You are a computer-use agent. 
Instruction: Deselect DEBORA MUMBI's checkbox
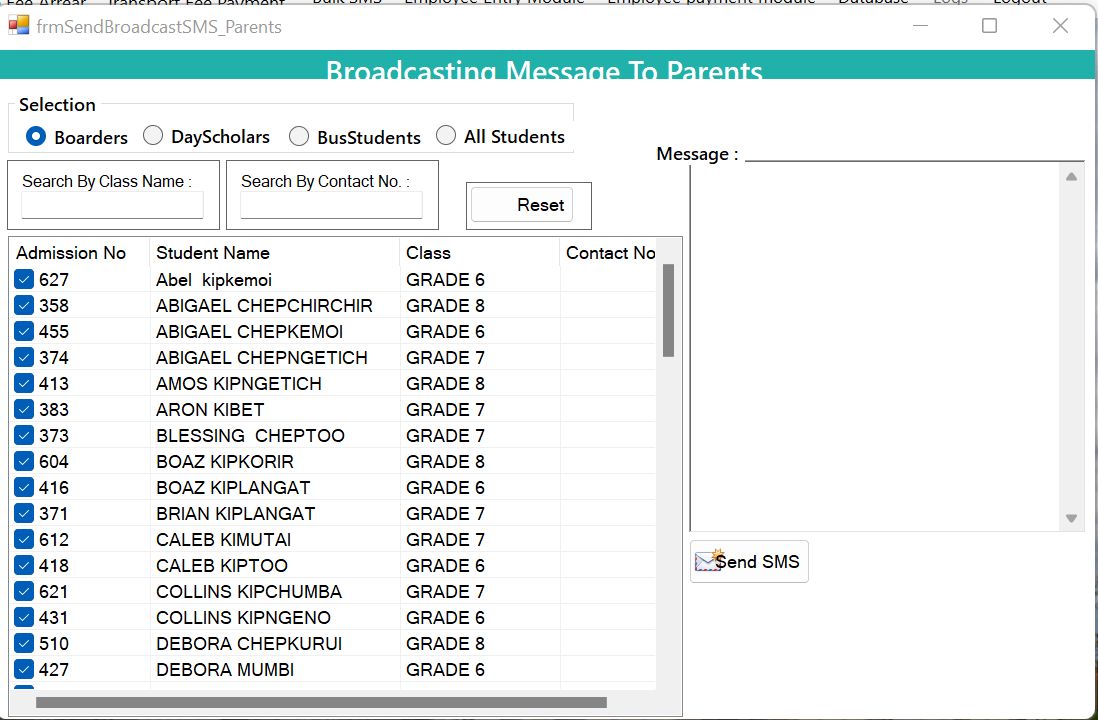(x=24, y=670)
